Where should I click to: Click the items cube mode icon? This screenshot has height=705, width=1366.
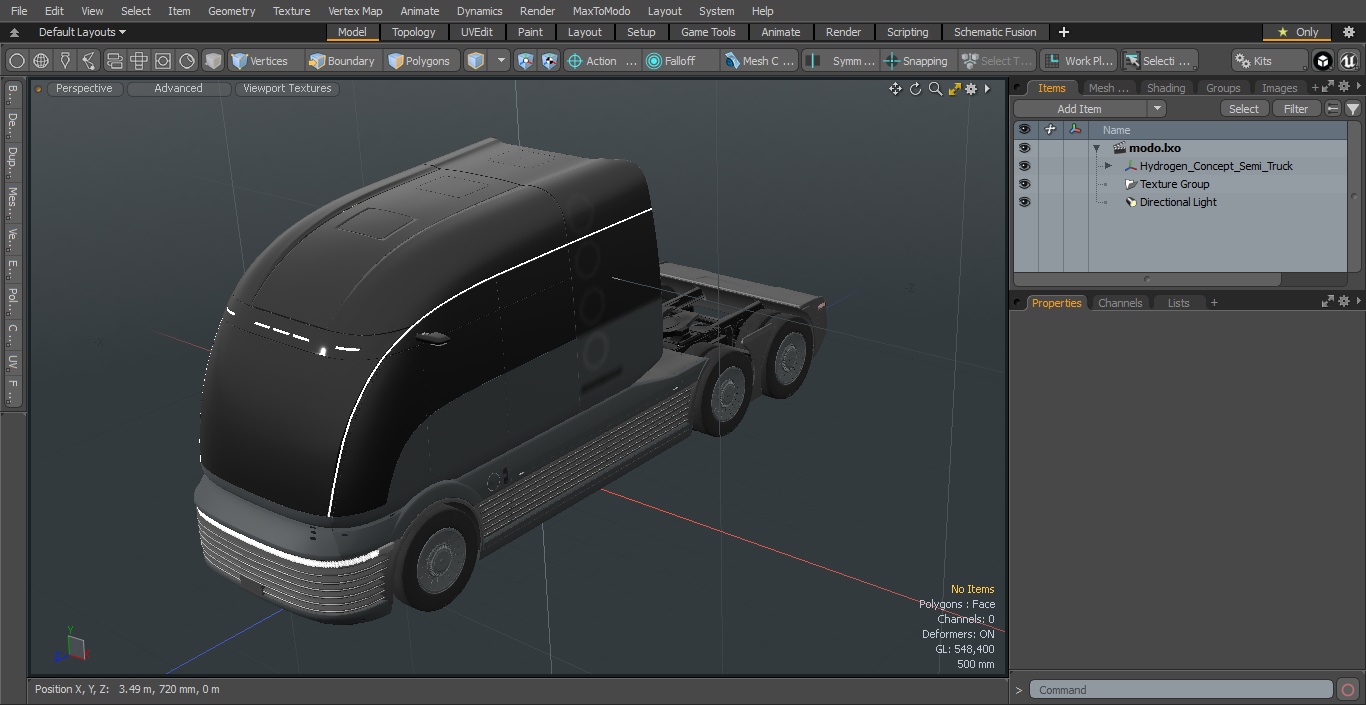[x=476, y=61]
